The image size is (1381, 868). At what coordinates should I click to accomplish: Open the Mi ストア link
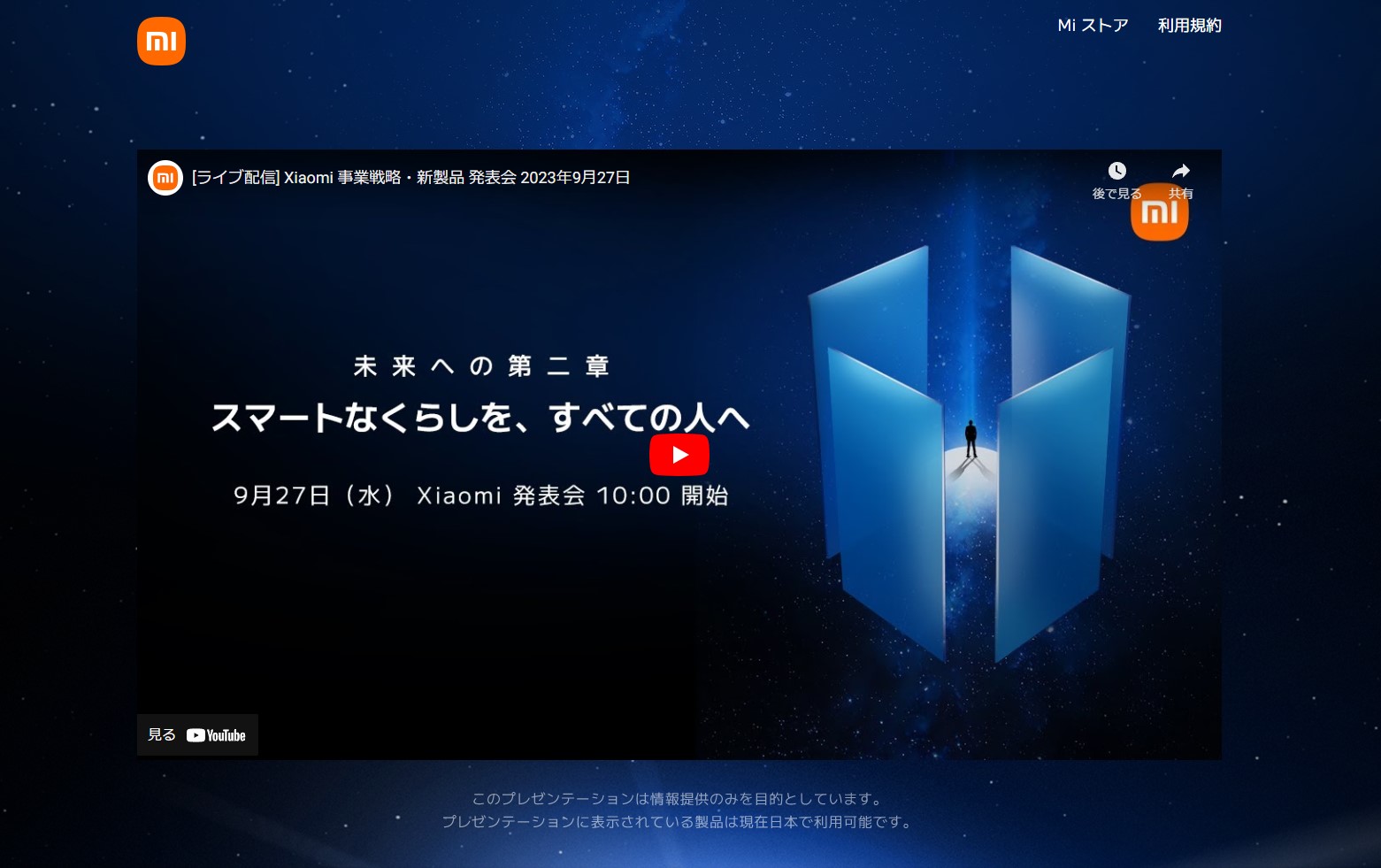click(x=1093, y=26)
